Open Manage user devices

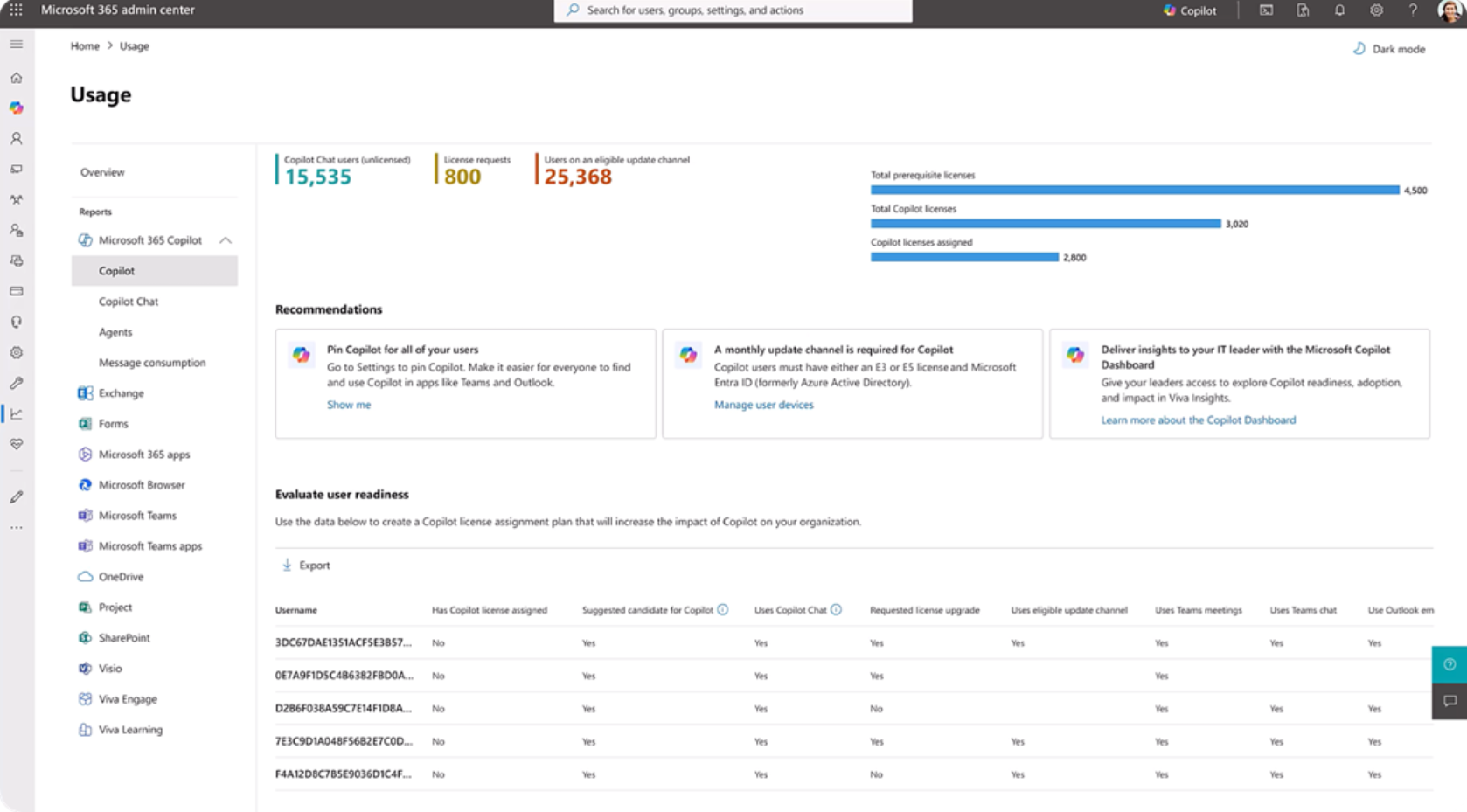764,404
